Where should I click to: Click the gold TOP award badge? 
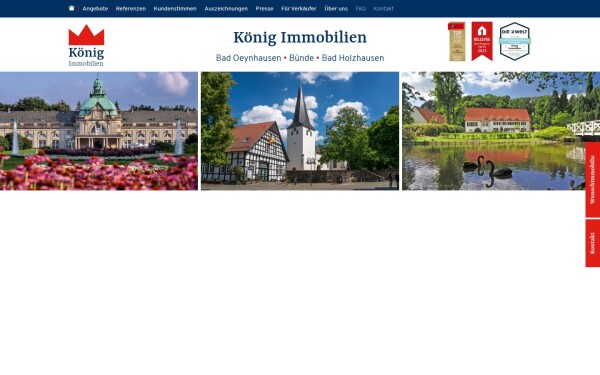pyautogui.click(x=457, y=41)
